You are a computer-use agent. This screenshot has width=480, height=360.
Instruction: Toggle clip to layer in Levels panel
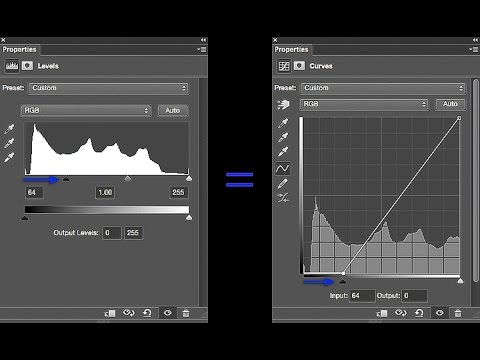110,313
